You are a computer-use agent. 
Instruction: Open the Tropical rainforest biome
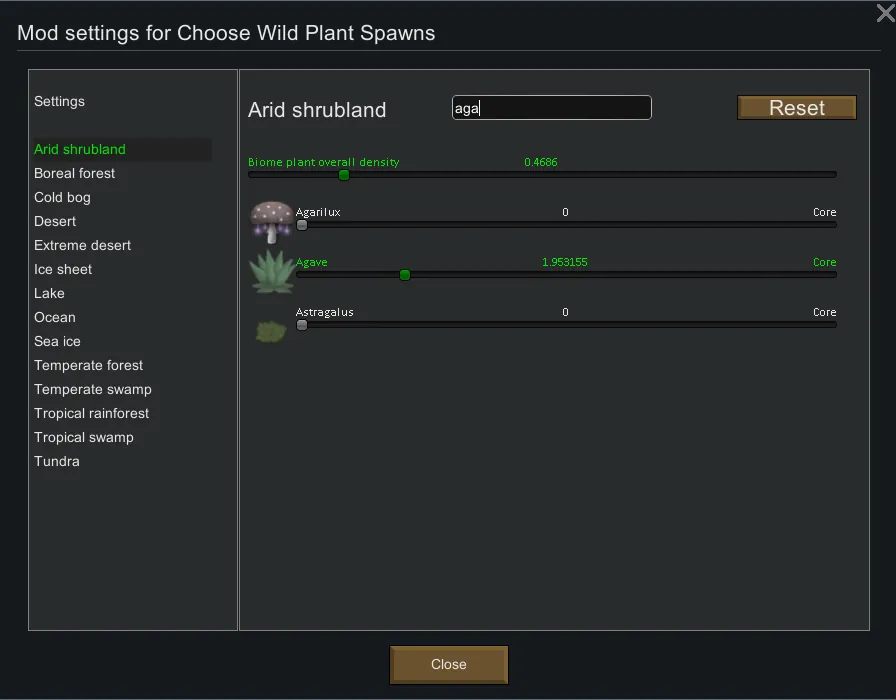tap(91, 413)
